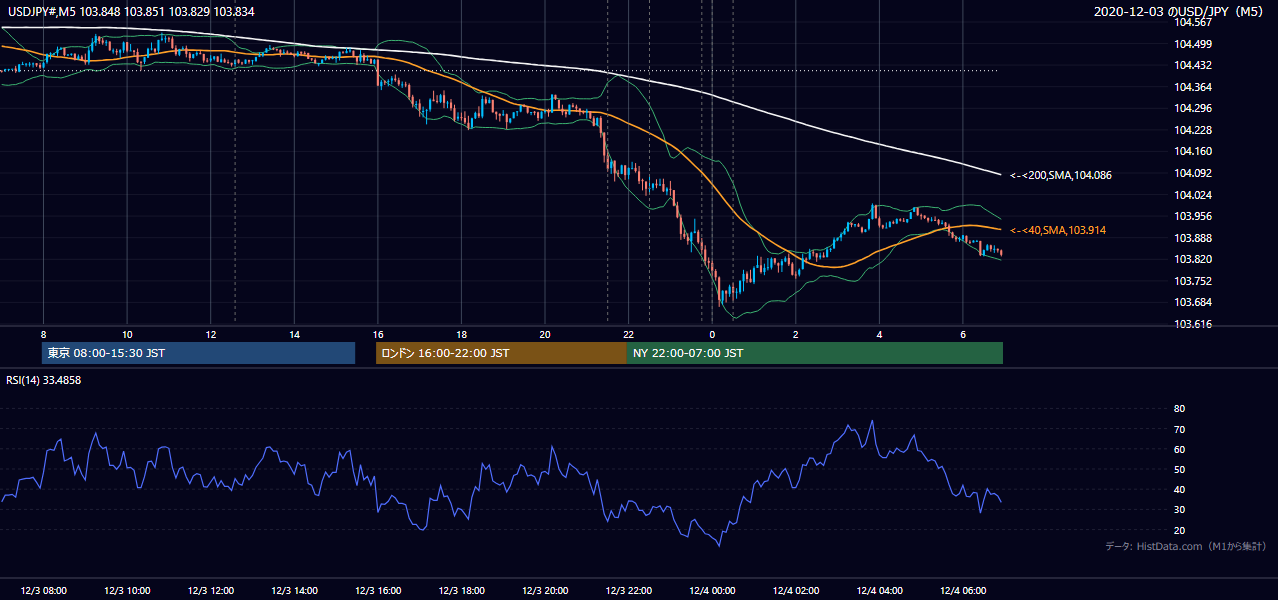Click price level 104.160 on price axis

(x=1193, y=151)
